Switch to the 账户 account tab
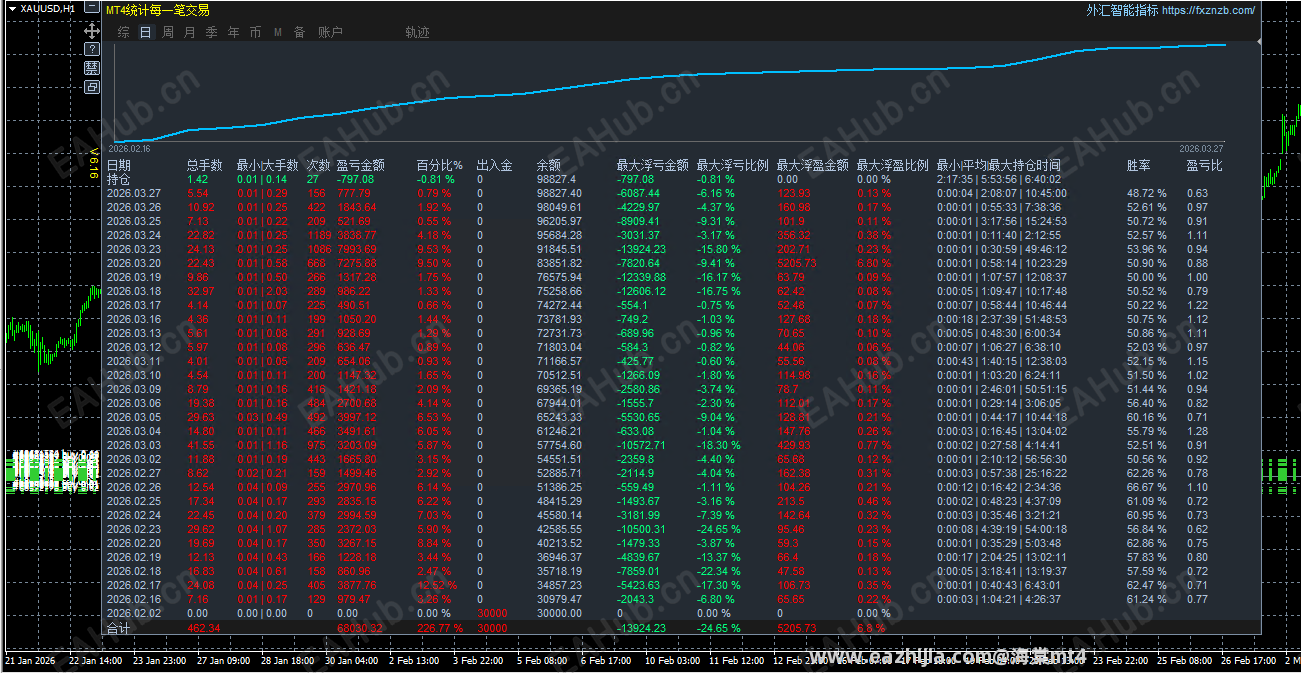This screenshot has width=1301, height=673. click(330, 32)
